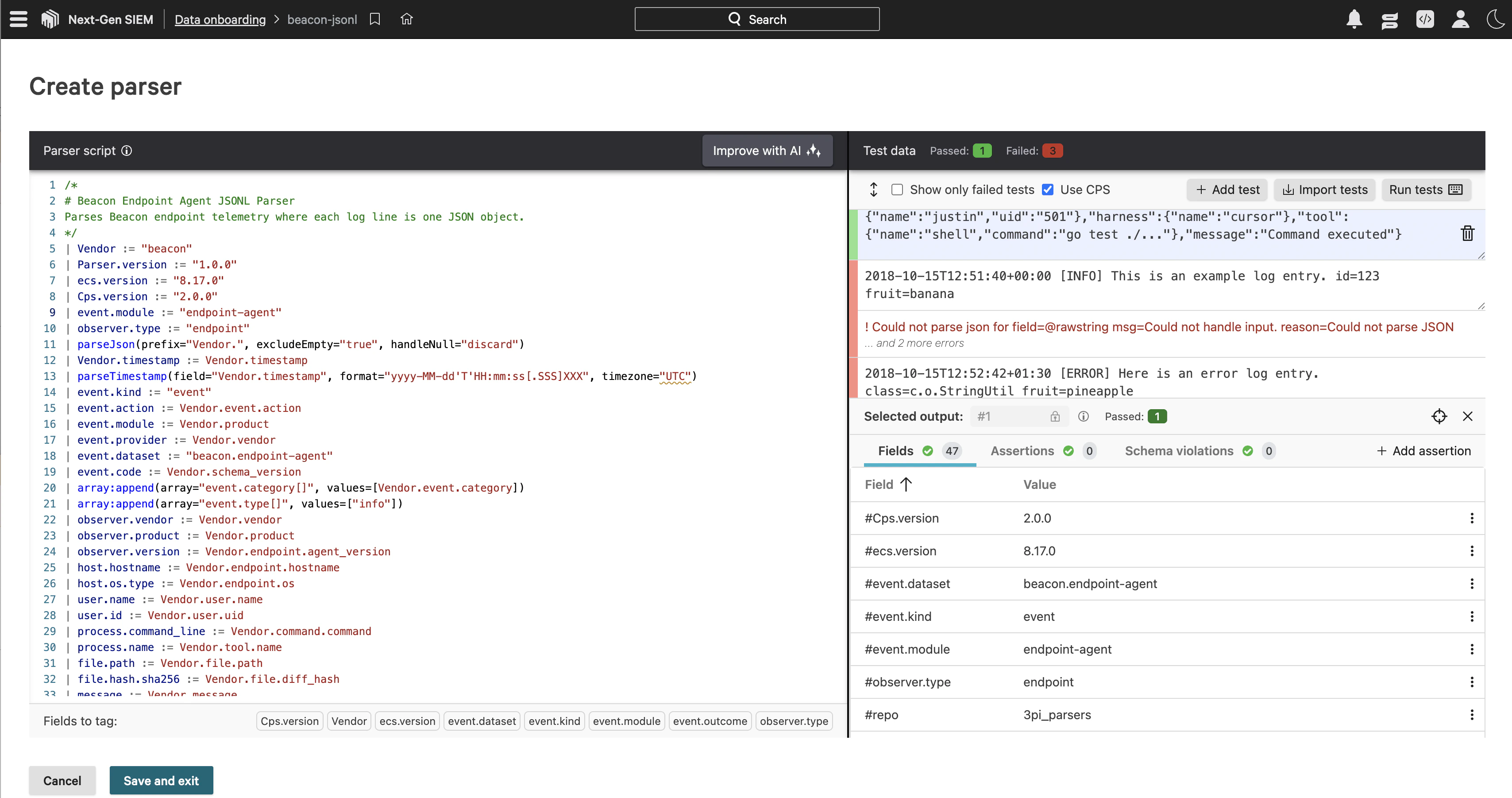
Task: Open row menu for #event.dataset
Action: pos(1472,584)
